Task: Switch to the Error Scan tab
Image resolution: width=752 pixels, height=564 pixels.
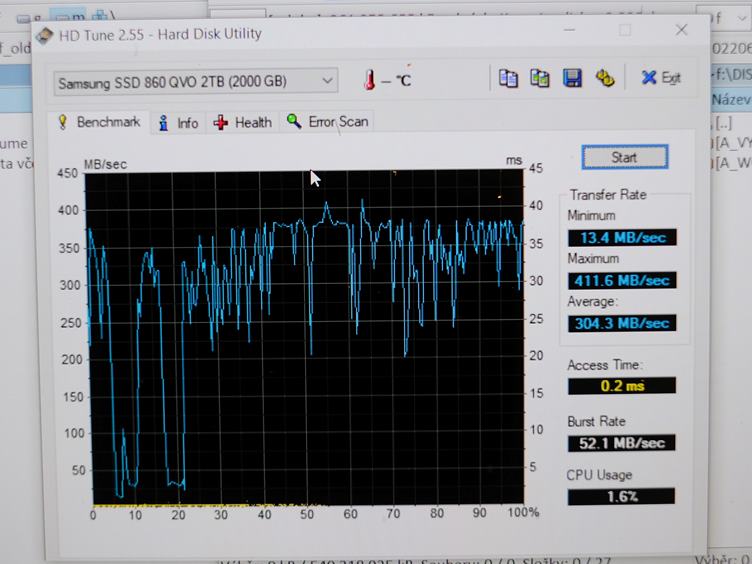Action: click(x=327, y=122)
